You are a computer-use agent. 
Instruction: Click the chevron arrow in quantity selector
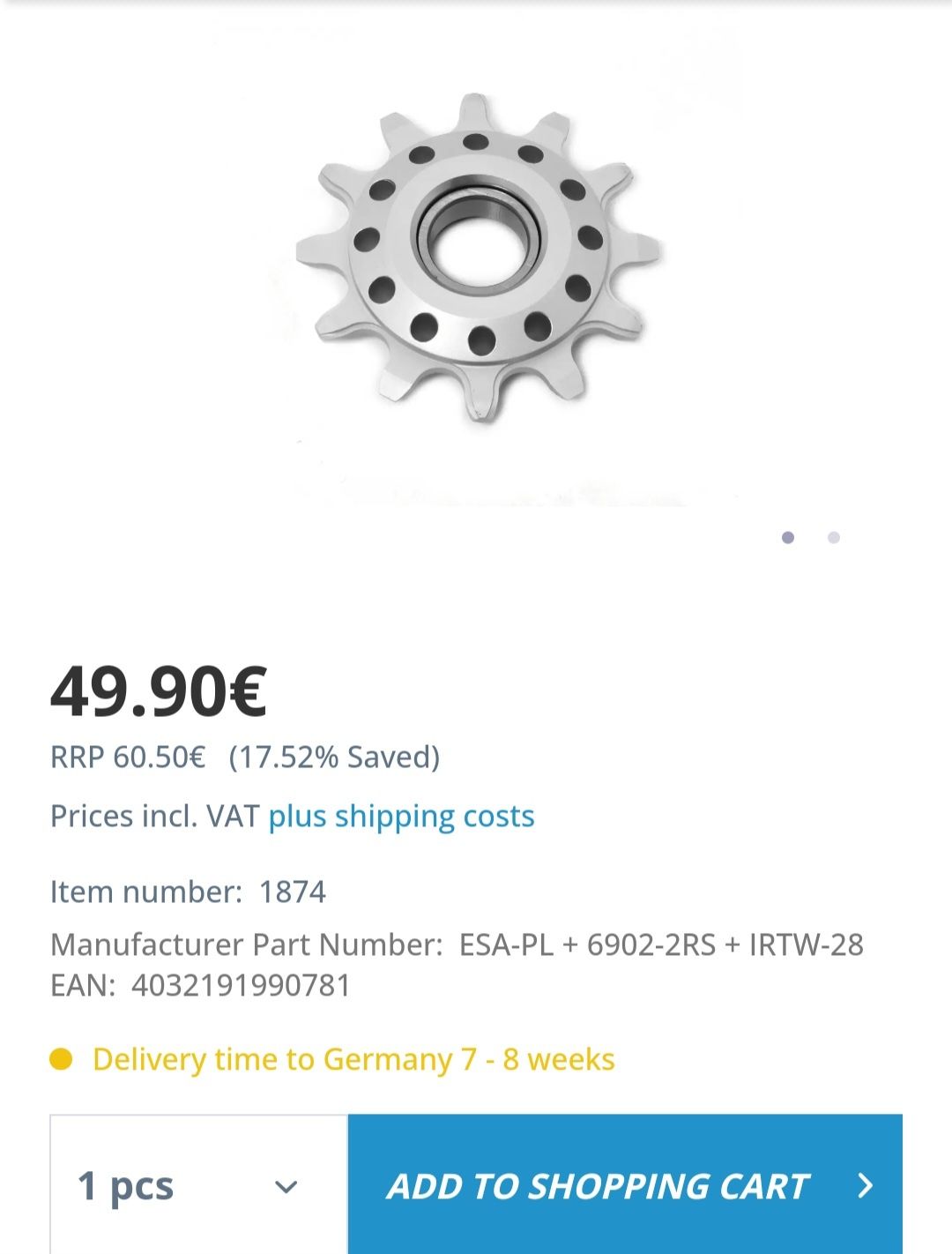[286, 1187]
